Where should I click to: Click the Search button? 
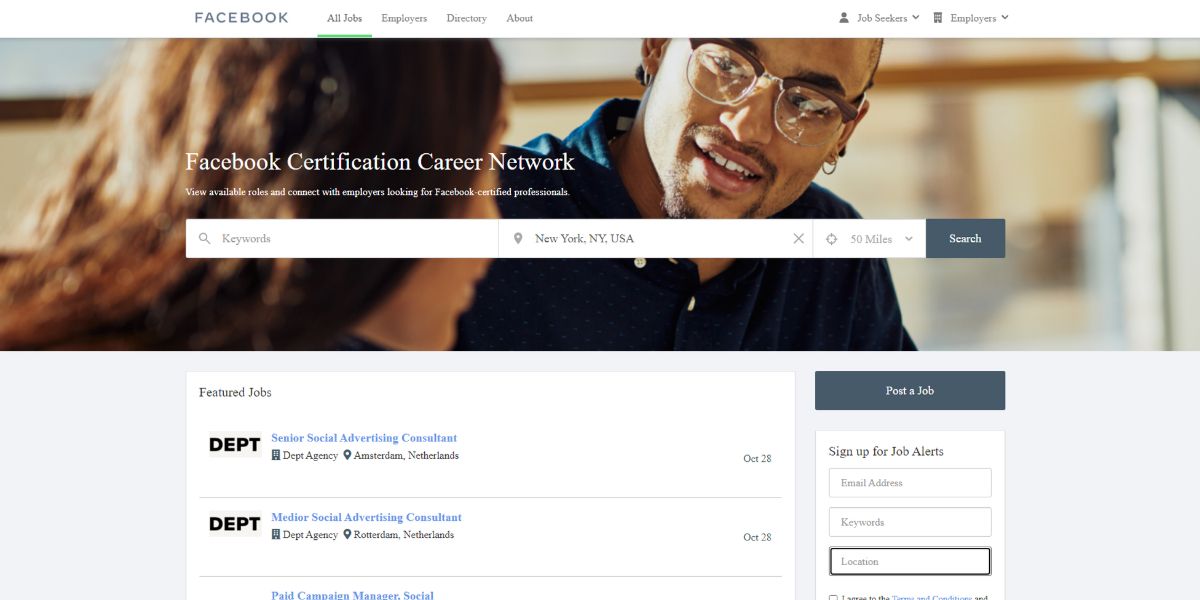[x=965, y=239]
